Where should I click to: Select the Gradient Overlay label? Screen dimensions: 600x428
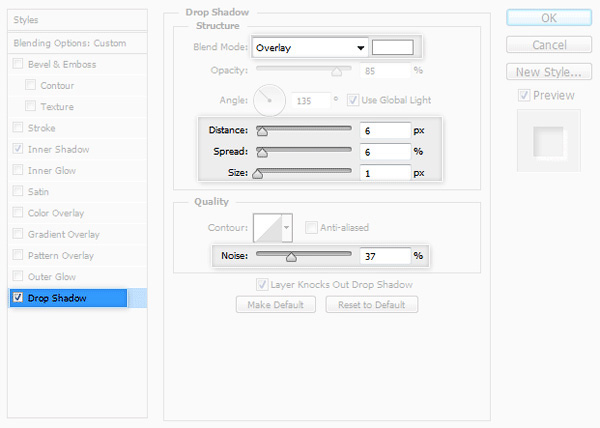tap(64, 234)
